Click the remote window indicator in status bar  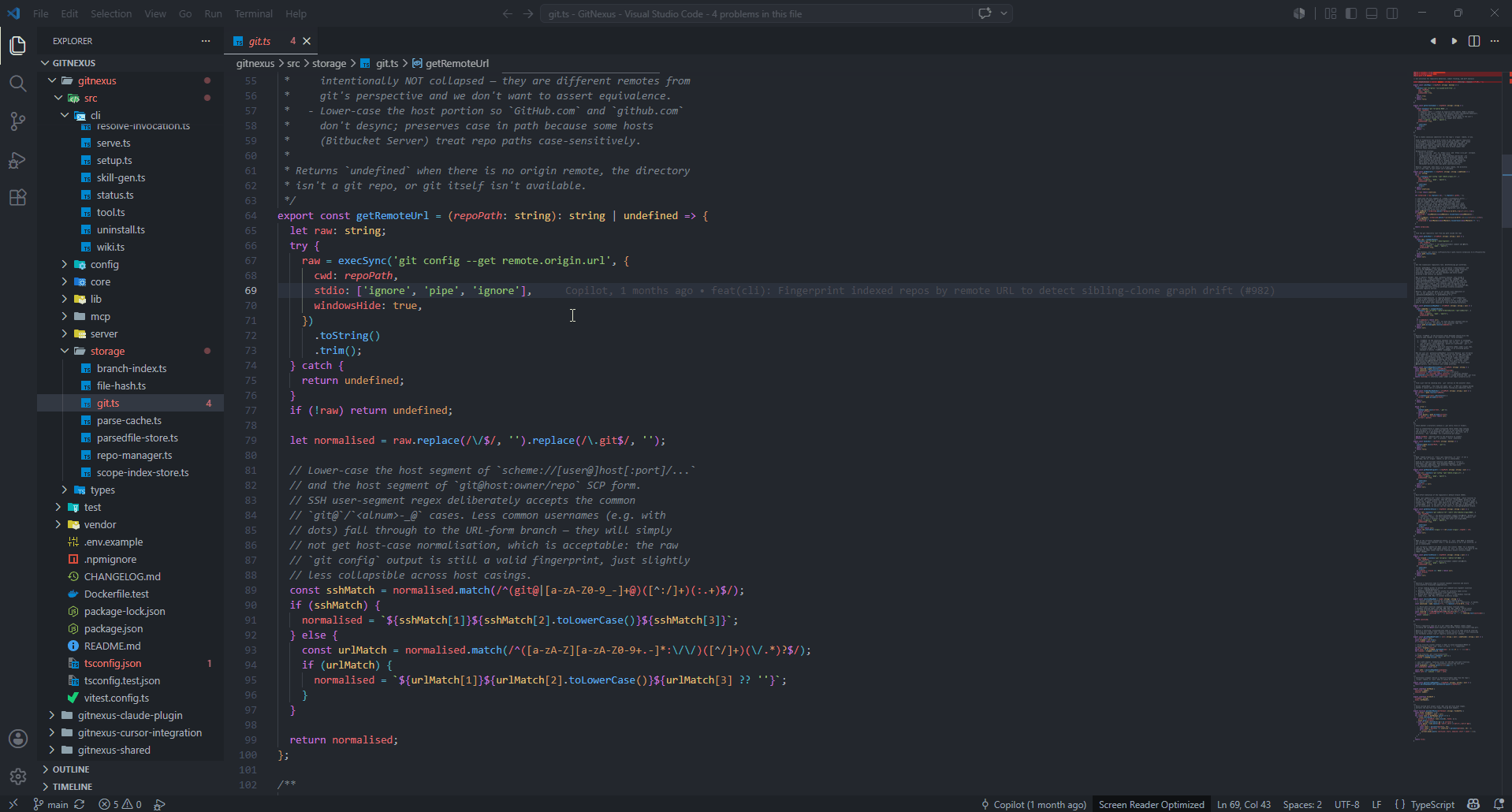pos(13,804)
